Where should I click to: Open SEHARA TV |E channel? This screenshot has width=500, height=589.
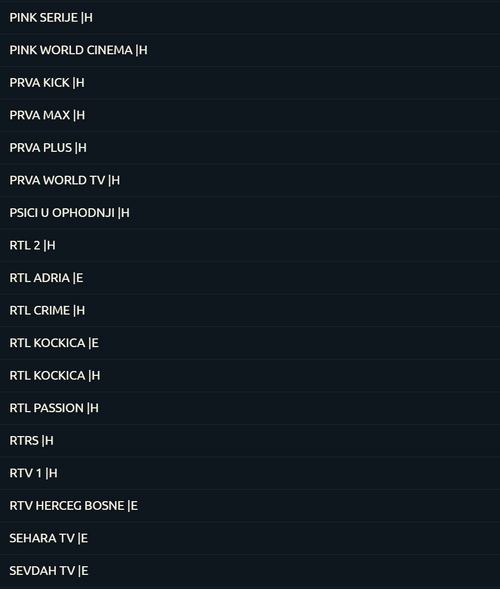250,538
